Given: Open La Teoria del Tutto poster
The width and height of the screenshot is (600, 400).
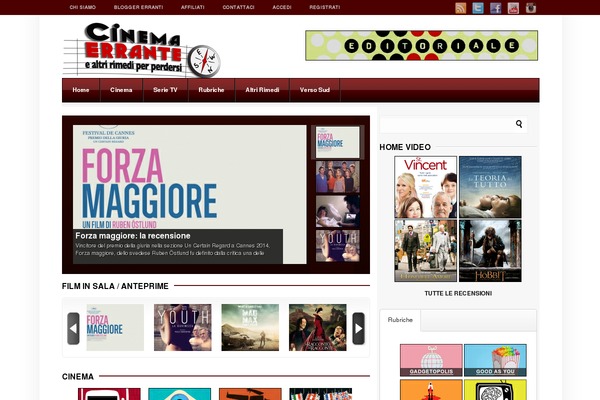Looking at the screenshot, I should (490, 187).
